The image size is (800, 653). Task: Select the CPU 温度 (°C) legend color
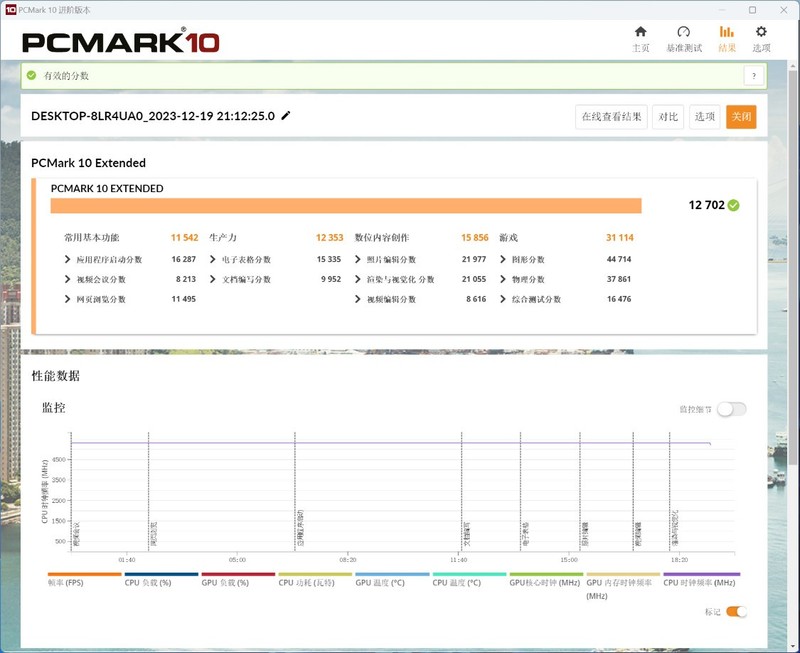(468, 575)
